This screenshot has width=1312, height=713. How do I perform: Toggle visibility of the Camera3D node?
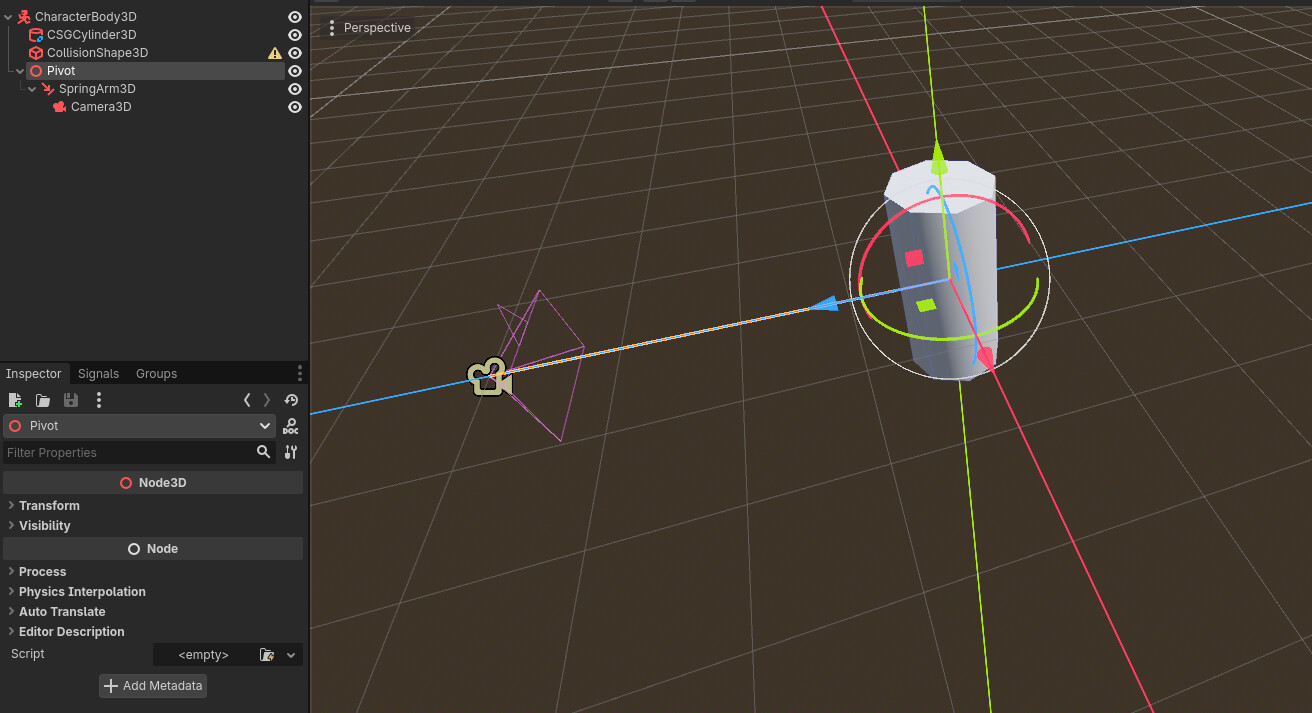click(x=295, y=107)
